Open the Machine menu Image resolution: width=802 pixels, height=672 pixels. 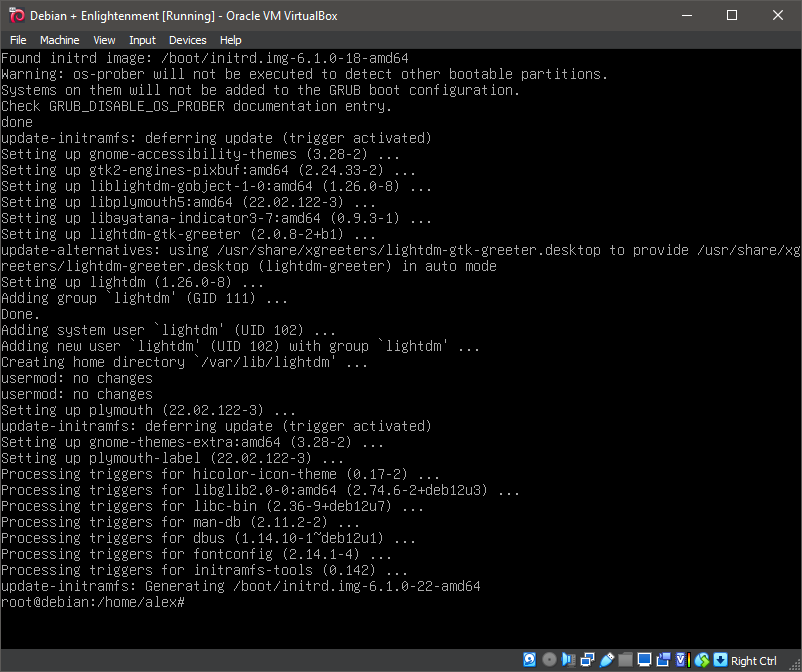click(59, 40)
